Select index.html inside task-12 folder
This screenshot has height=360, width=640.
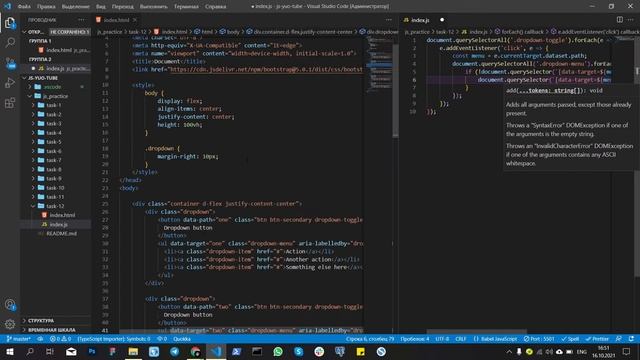pos(56,215)
